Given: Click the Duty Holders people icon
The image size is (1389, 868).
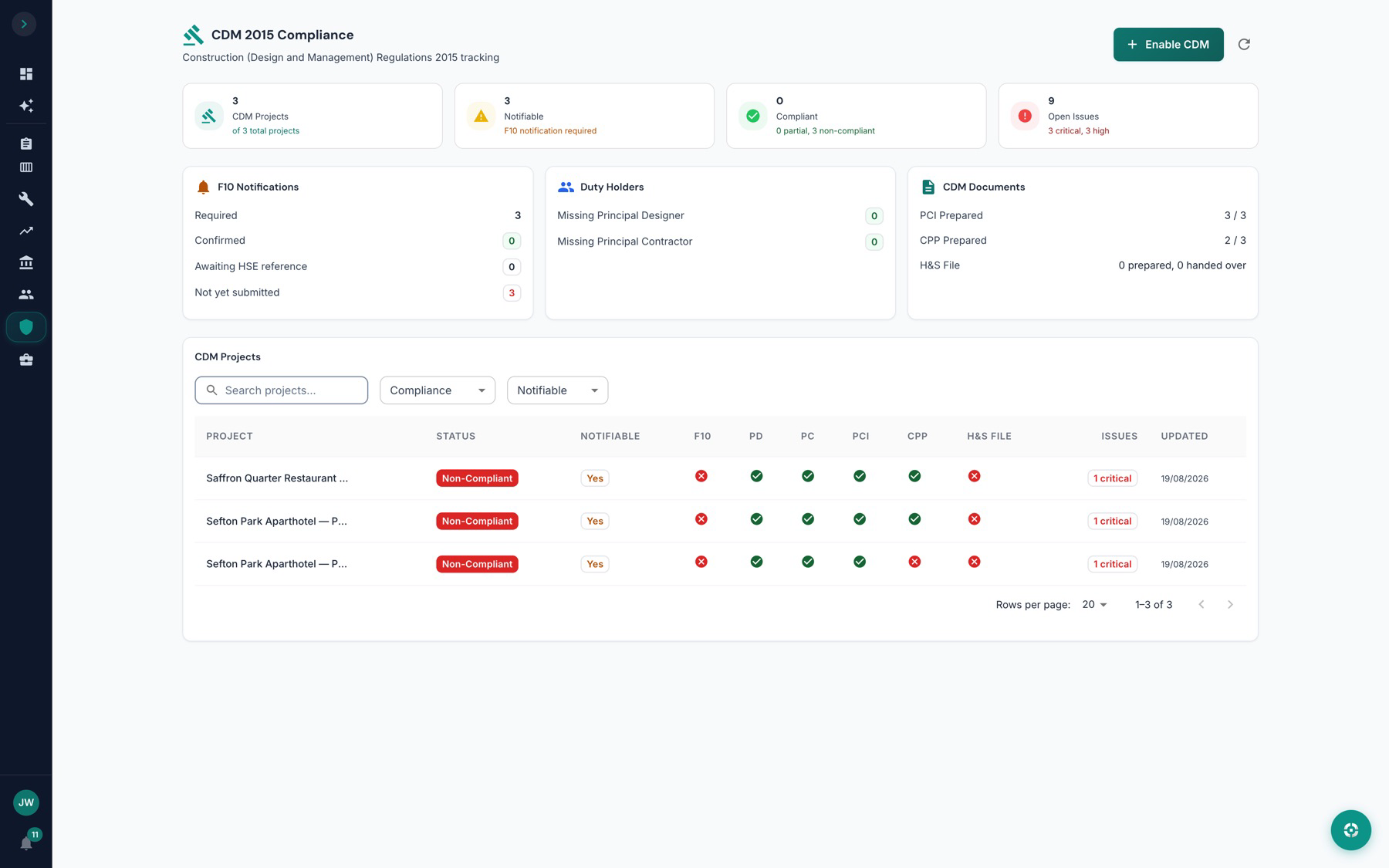Looking at the screenshot, I should coord(566,187).
